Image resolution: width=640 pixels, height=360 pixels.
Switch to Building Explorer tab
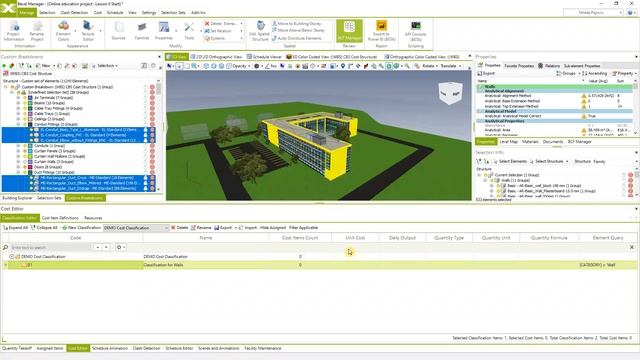pos(17,198)
